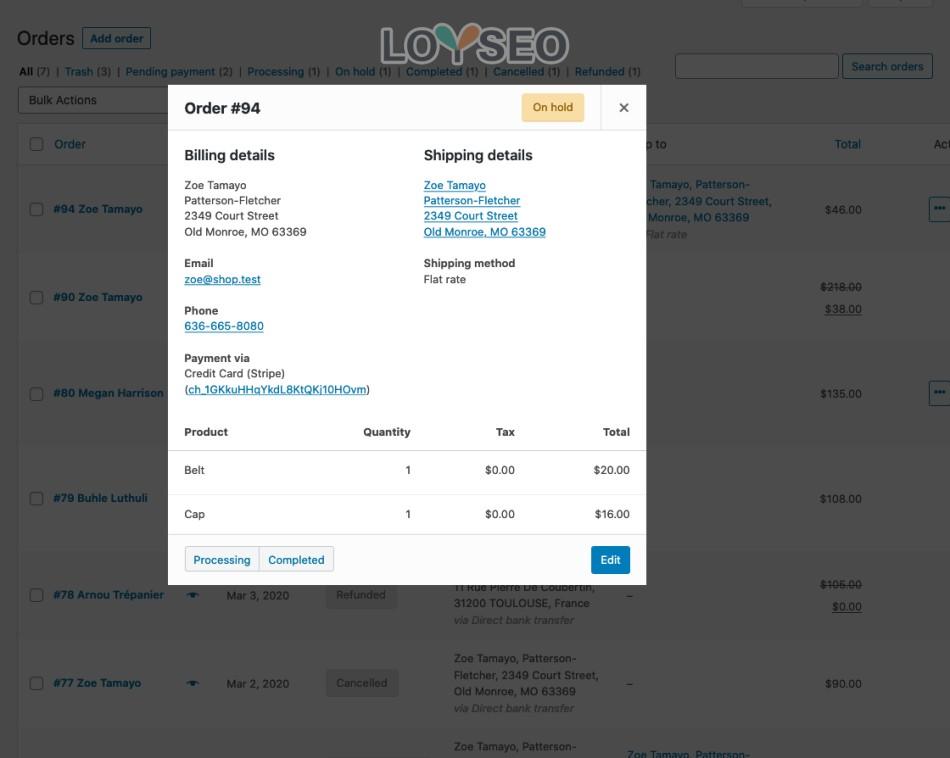Open the Old Monroe, MO 63369 link

click(484, 232)
